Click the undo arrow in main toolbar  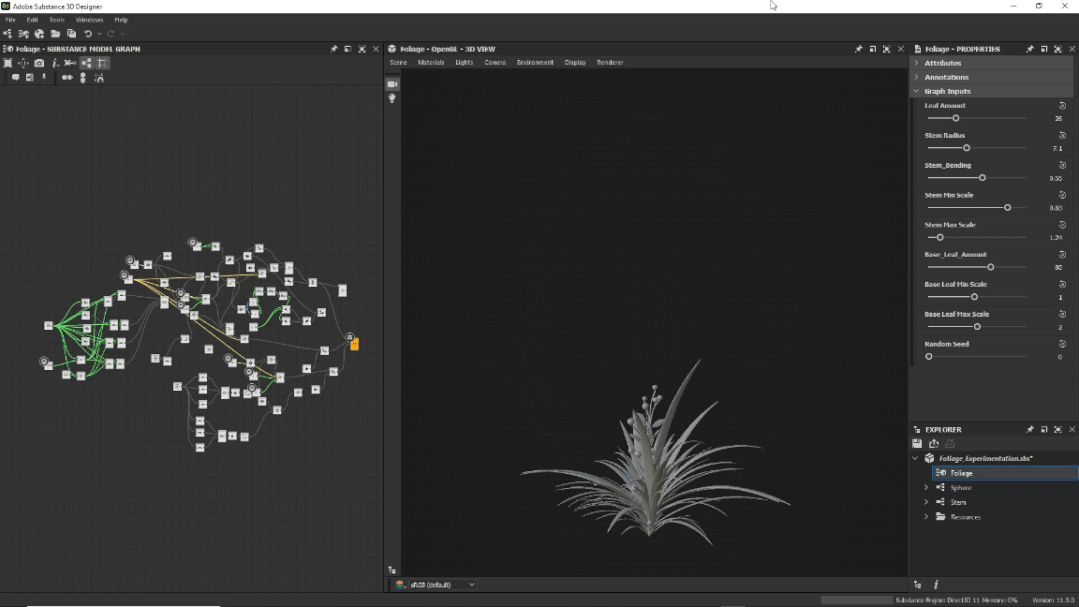coord(88,34)
